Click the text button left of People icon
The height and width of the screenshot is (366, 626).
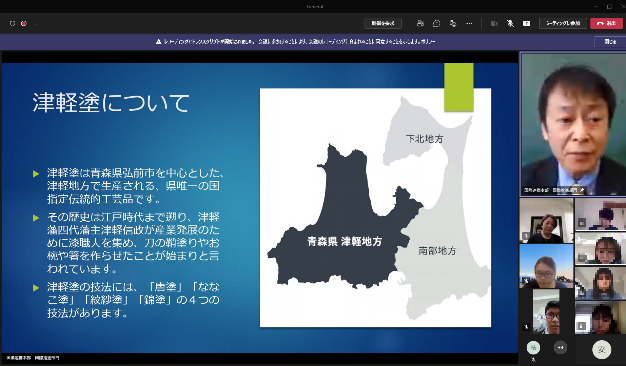point(383,24)
